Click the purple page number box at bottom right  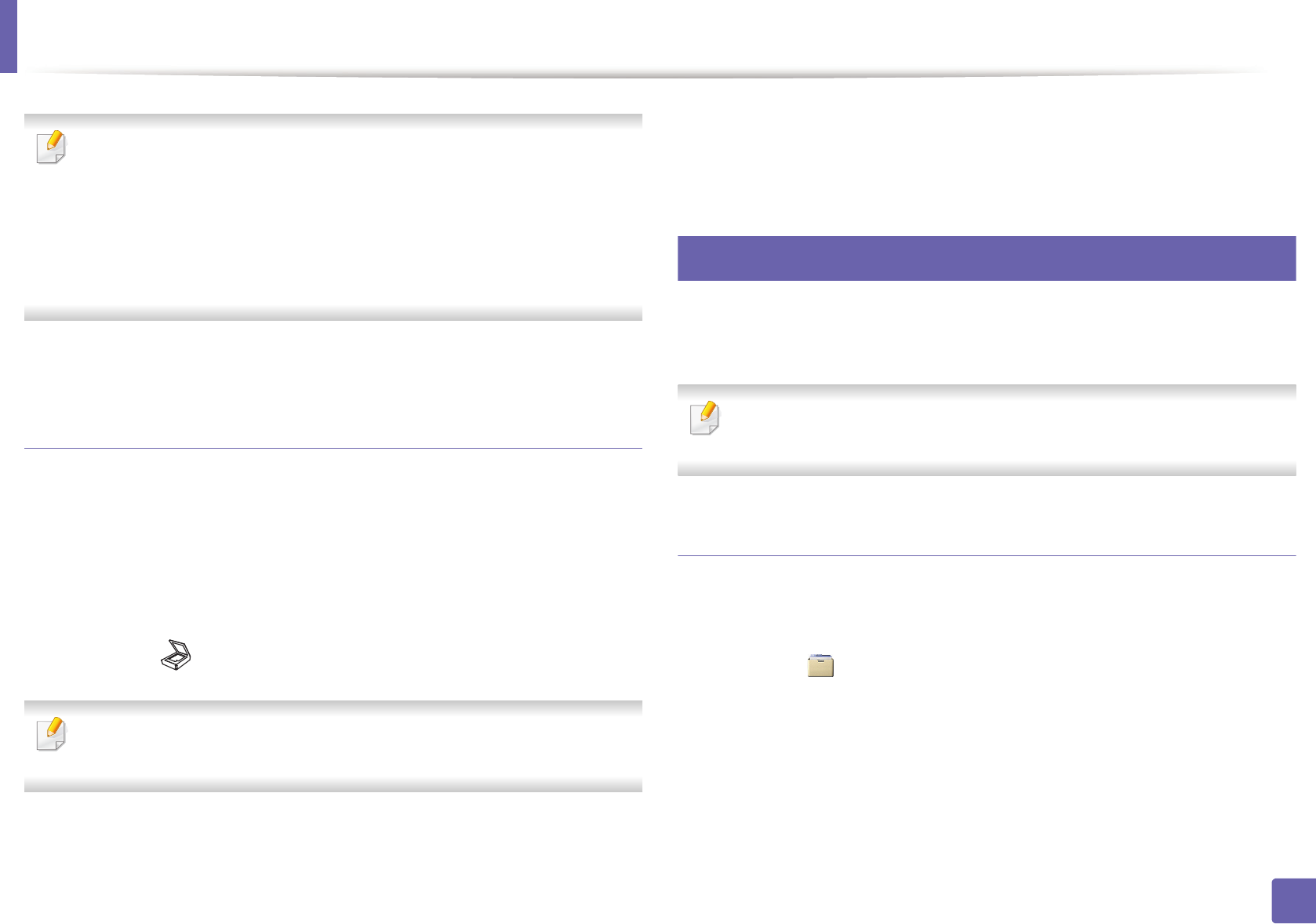tap(1293, 900)
